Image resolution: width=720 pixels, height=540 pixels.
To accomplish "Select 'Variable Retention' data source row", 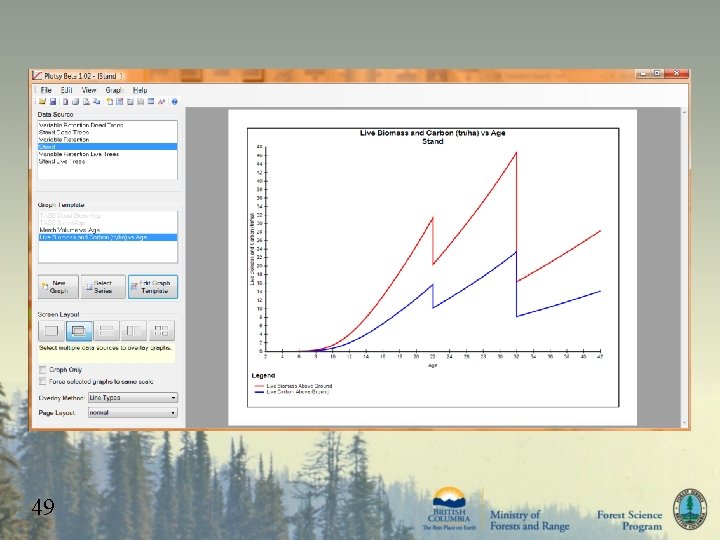I will click(x=107, y=140).
